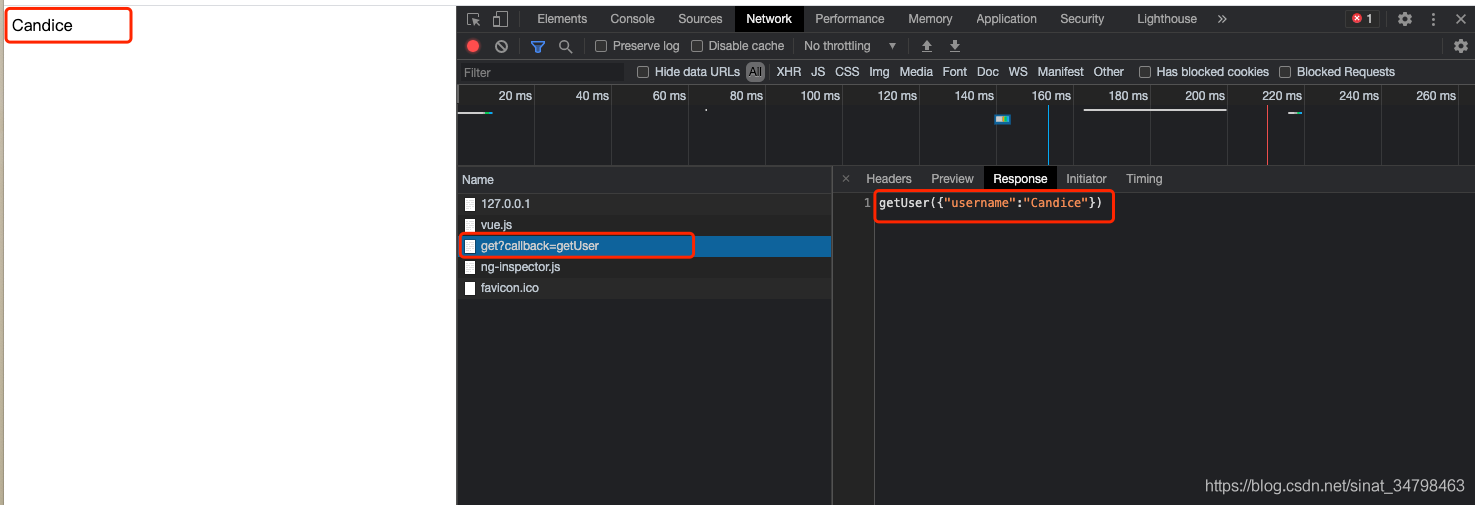Viewport: 1475px width, 505px height.
Task: Open the Application tab
Action: coord(1006,19)
